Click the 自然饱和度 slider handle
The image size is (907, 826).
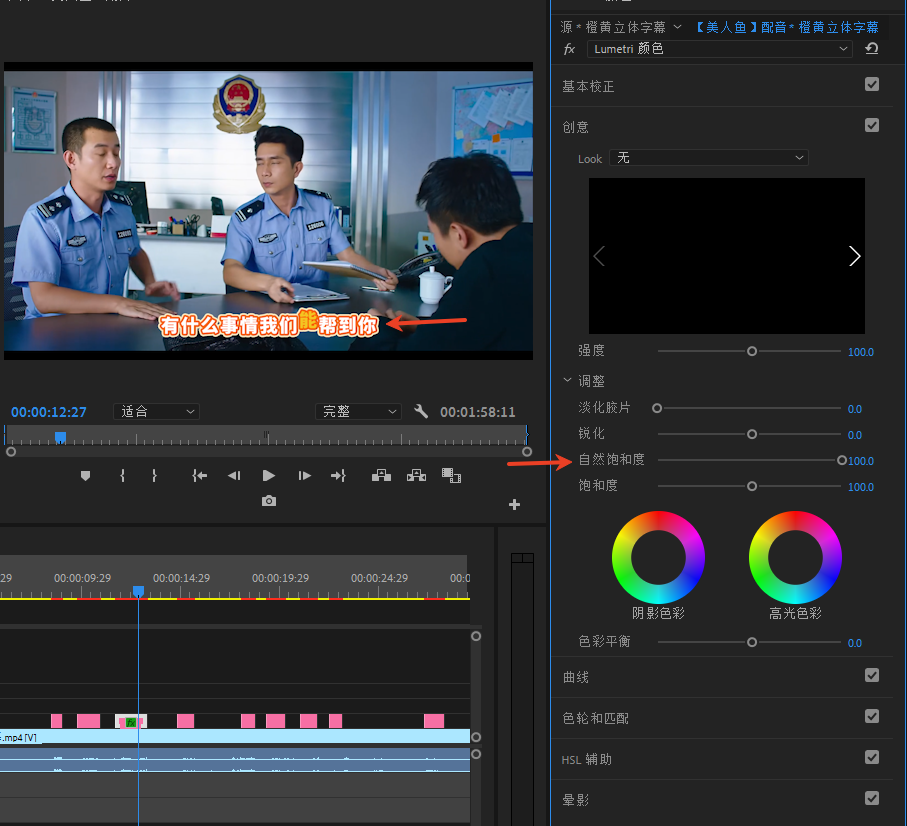(x=842, y=460)
